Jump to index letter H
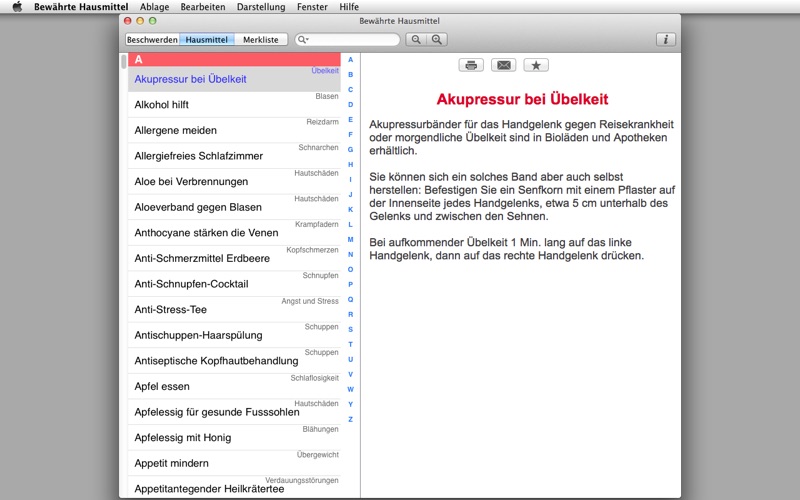This screenshot has height=500, width=800. 351,164
